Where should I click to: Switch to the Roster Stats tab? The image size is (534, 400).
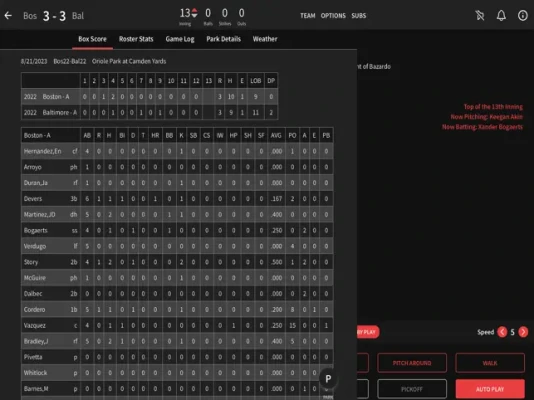pyautogui.click(x=136, y=39)
